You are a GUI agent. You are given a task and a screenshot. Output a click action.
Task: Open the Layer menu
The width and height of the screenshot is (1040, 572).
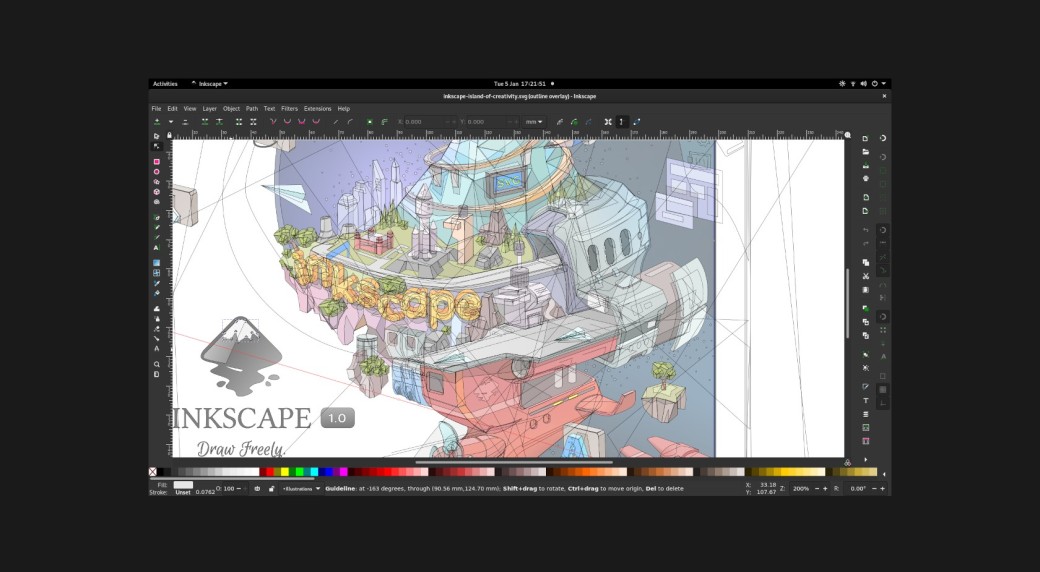210,109
